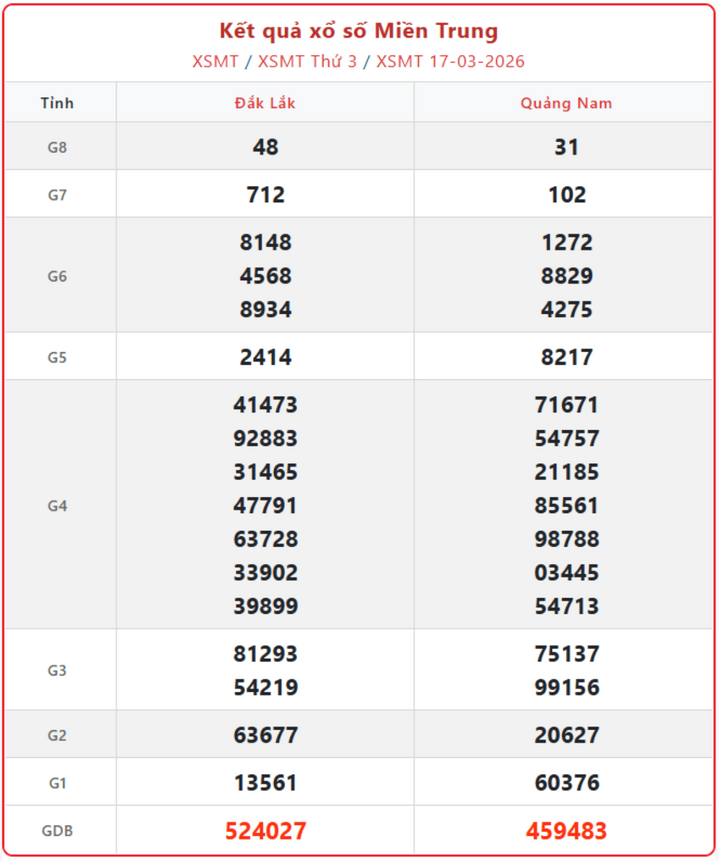Click Đắk Lắk G8 number 48
Image resolution: width=720 pixels, height=861 pixels.
click(265, 147)
